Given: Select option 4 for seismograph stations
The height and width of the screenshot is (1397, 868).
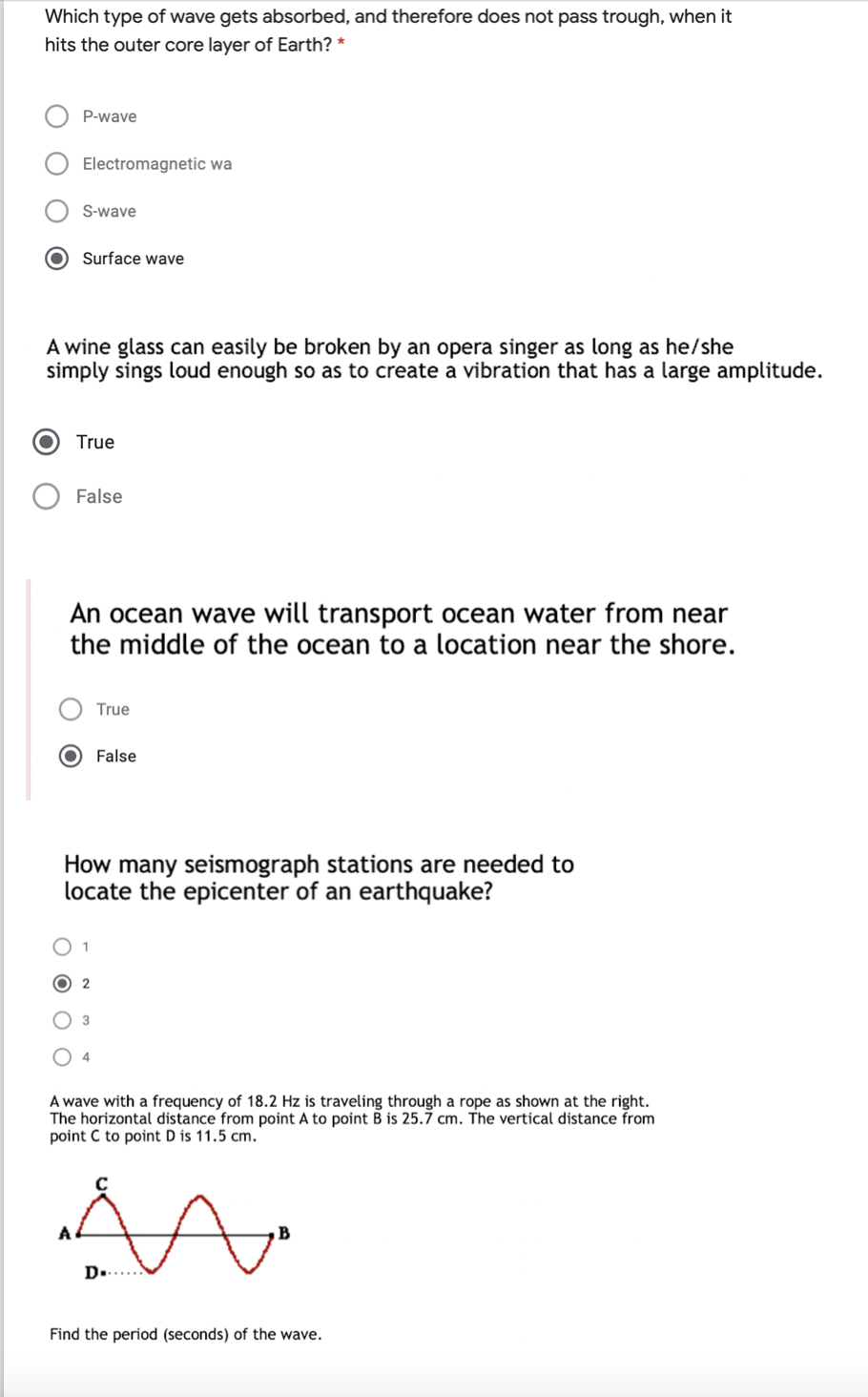Looking at the screenshot, I should click(x=61, y=1055).
